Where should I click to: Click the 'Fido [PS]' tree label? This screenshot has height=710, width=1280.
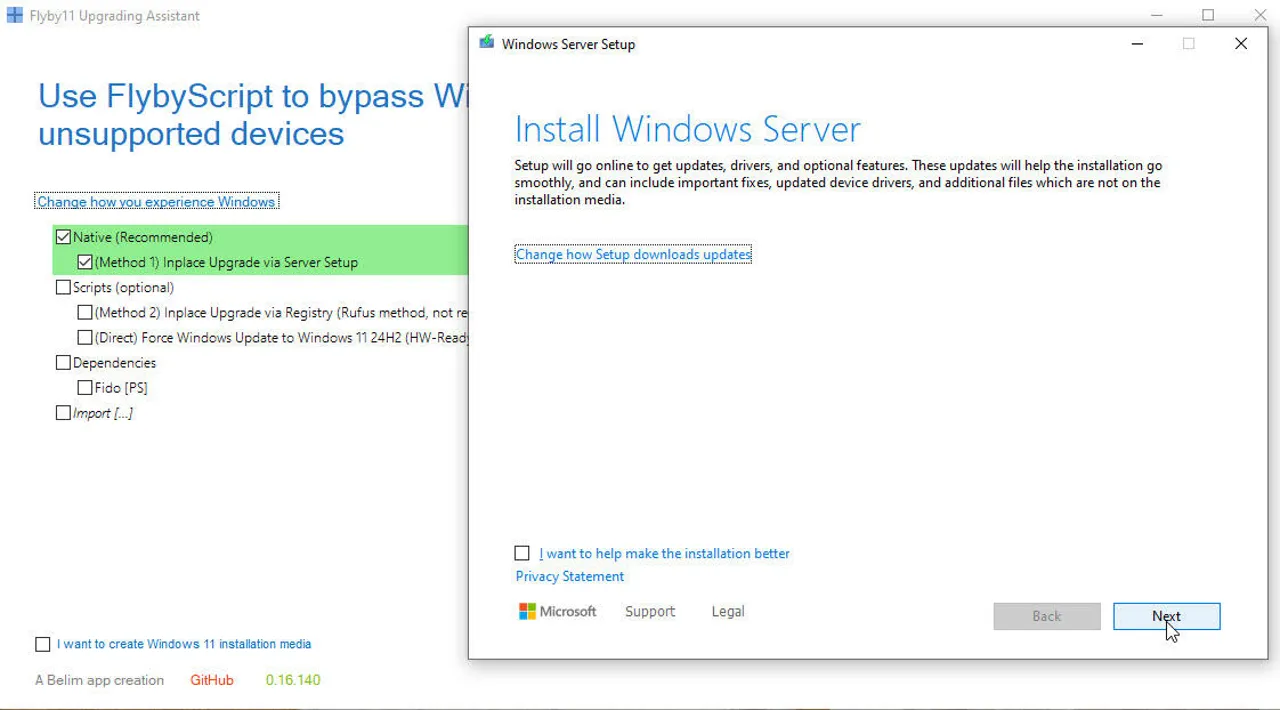(121, 387)
